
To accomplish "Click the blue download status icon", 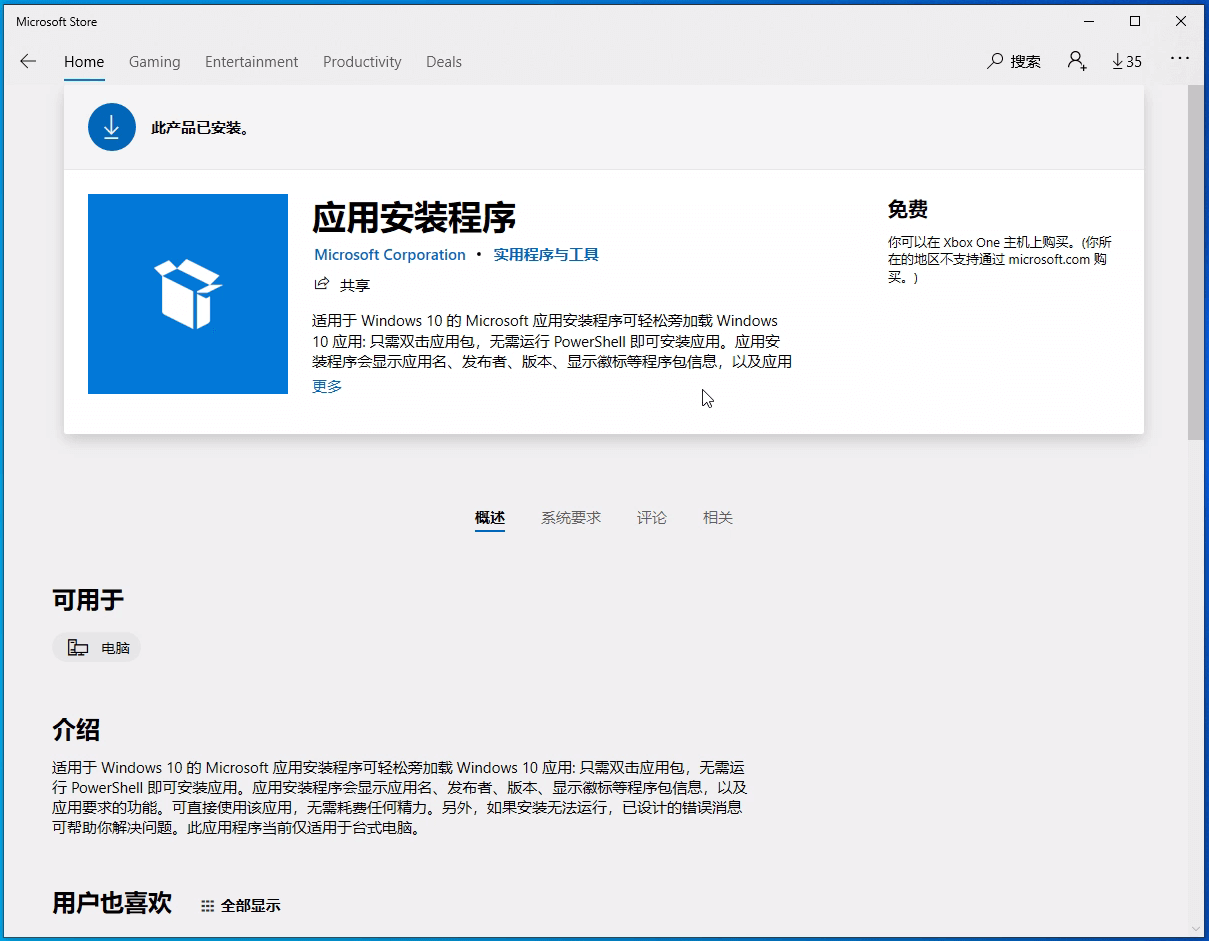I will [112, 127].
